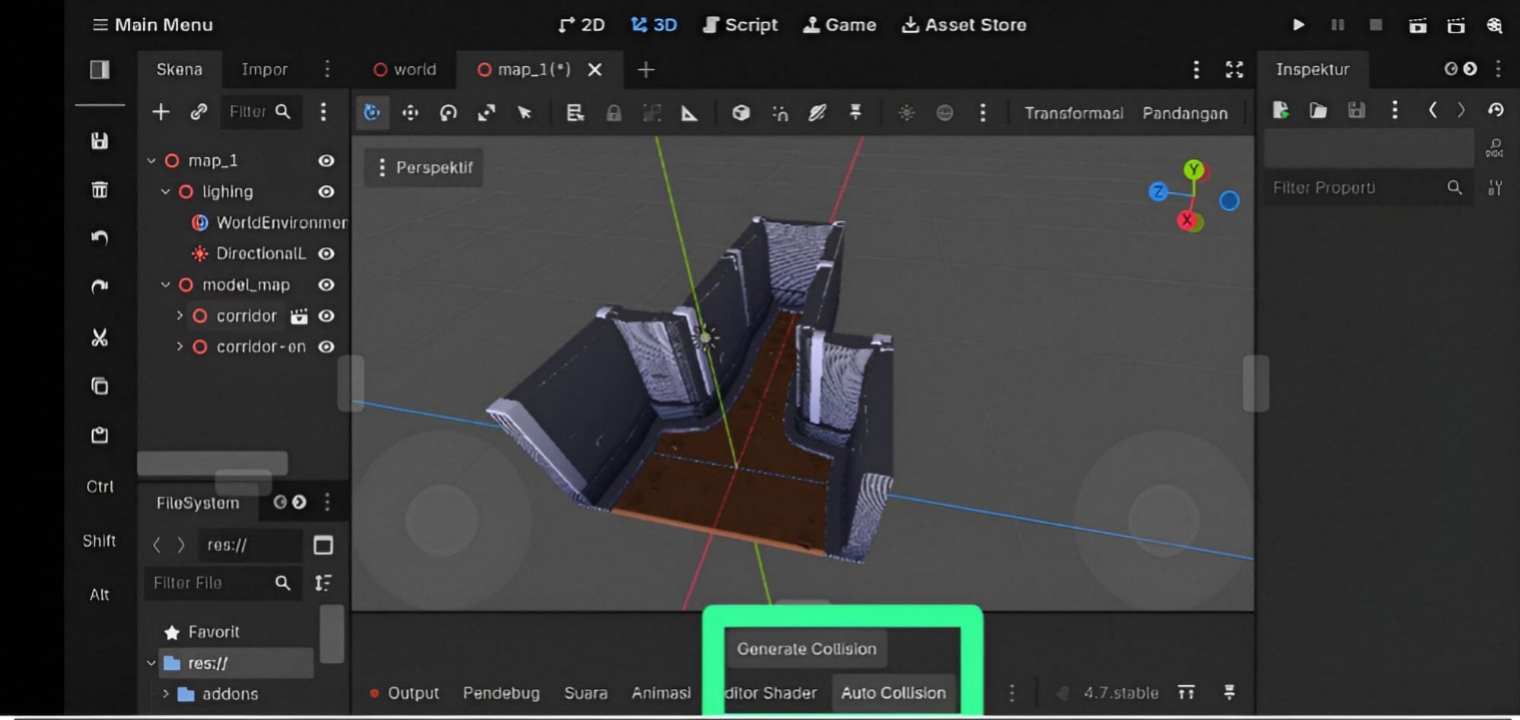Run the project with play button
This screenshot has height=720, width=1520.
(1298, 25)
